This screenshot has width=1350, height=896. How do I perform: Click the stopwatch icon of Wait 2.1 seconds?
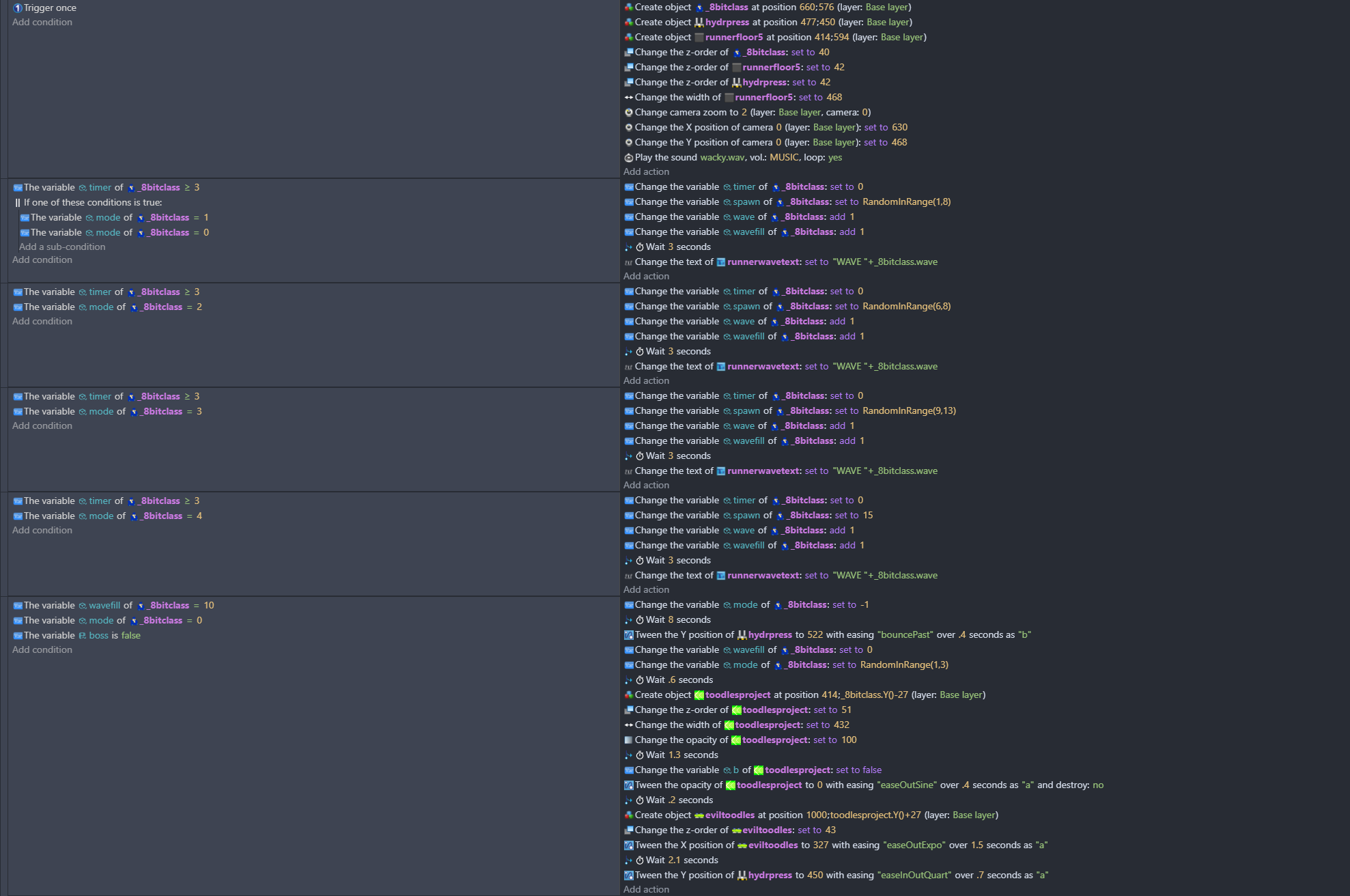point(640,860)
